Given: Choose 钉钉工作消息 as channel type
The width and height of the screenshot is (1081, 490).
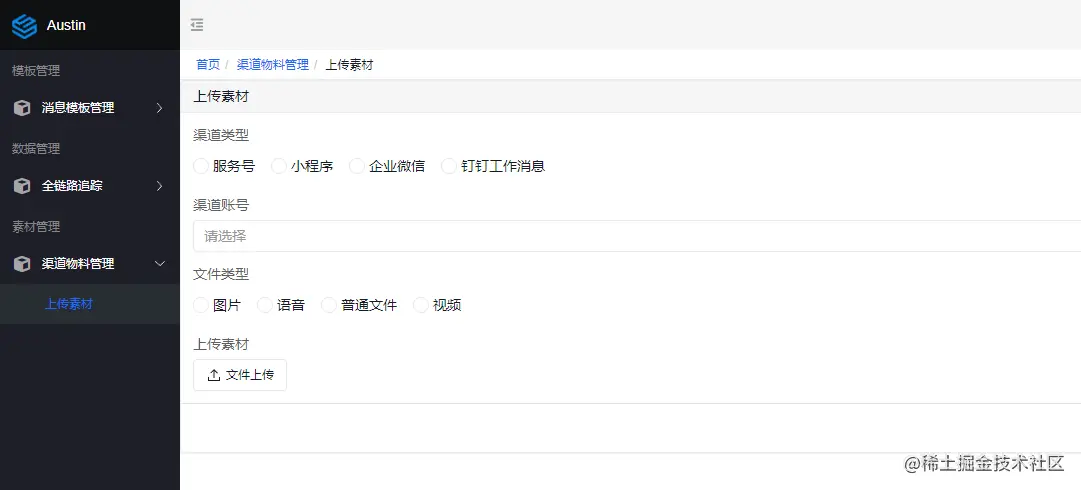Looking at the screenshot, I should (449, 166).
